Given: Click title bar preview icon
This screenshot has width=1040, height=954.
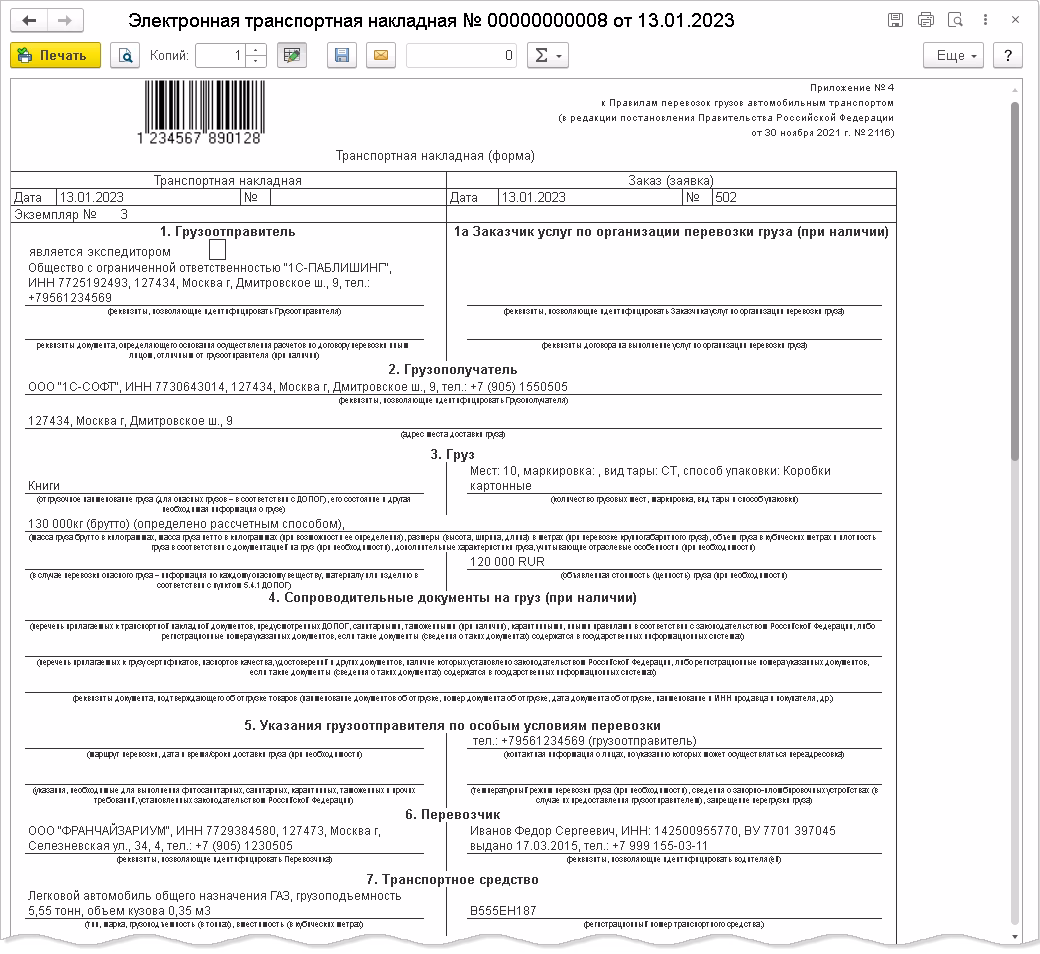Looking at the screenshot, I should point(956,20).
